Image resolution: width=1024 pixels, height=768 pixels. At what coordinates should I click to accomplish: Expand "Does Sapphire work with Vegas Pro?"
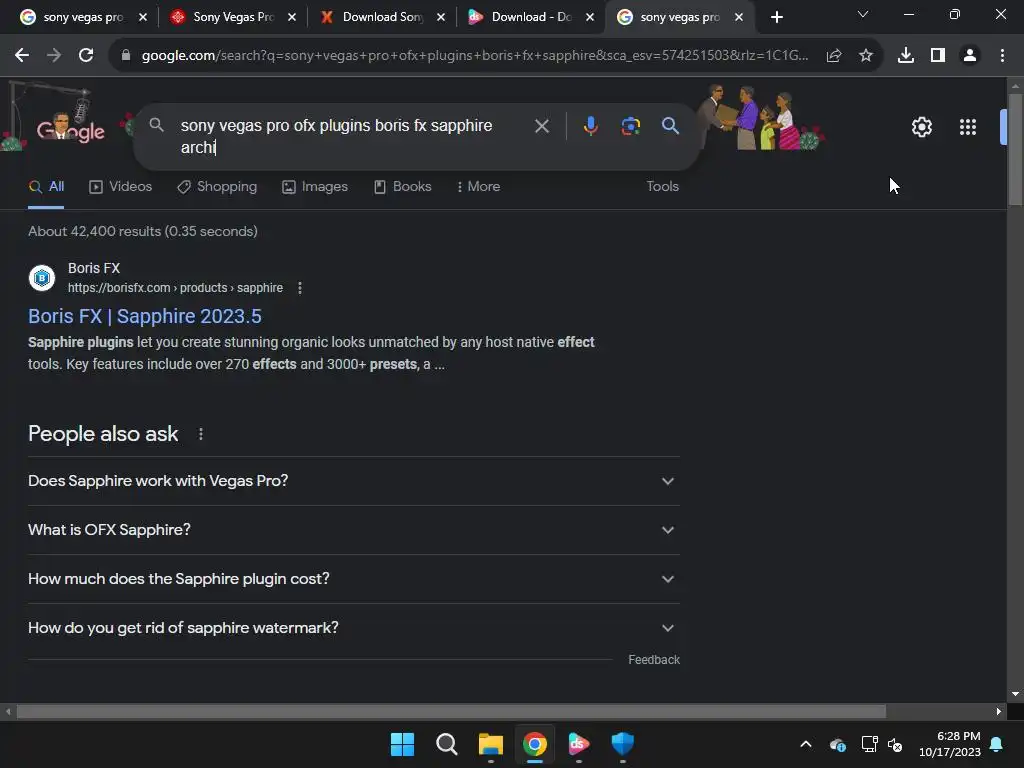click(x=353, y=481)
